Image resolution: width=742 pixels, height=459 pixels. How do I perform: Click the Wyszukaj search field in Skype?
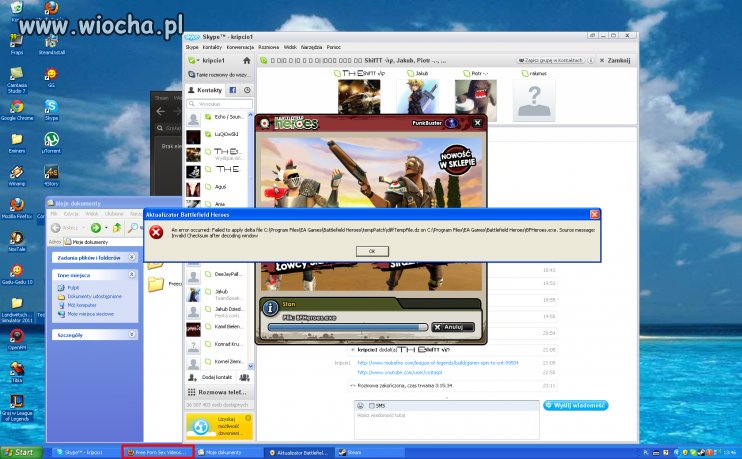pos(220,104)
